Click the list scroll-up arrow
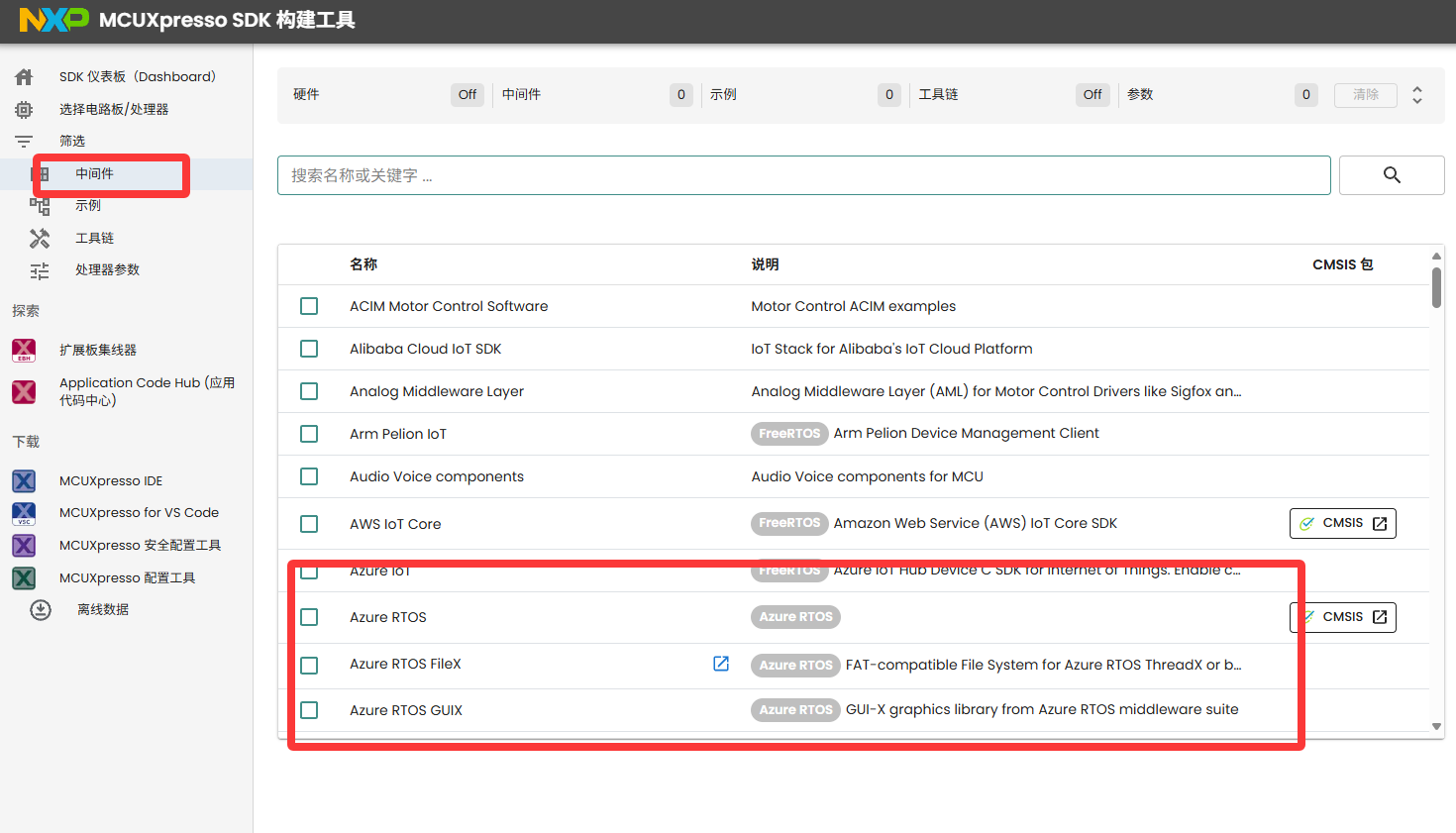The height and width of the screenshot is (833, 1456). click(1436, 256)
